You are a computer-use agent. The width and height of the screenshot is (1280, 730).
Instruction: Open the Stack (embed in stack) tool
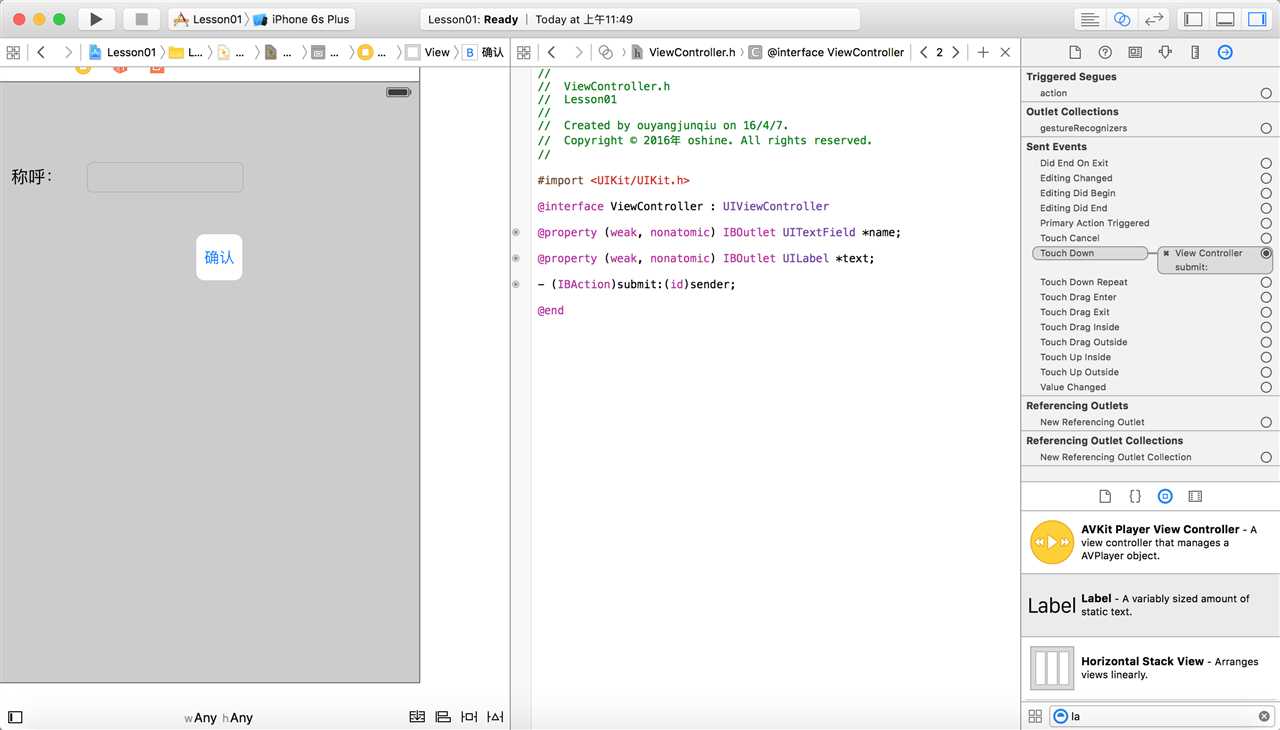(x=418, y=717)
